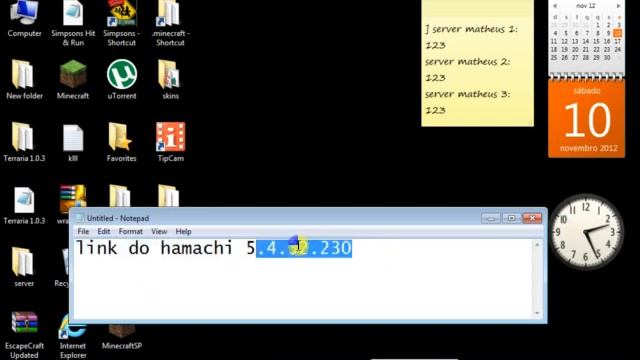Image resolution: width=640 pixels, height=360 pixels.
Task: Select the Simpsons Hit & Run file icon
Action: point(73,22)
